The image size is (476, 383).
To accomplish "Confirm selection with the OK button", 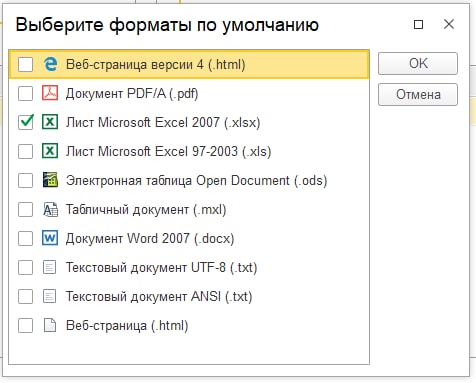I will (x=418, y=63).
